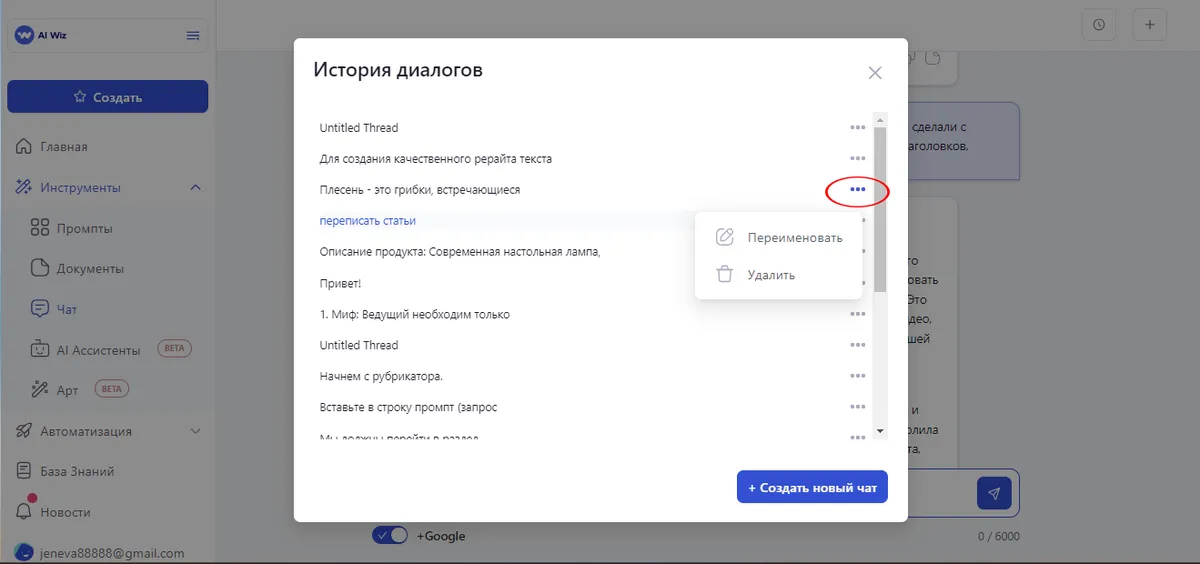
Task: Click the Инструменты wand icon
Action: (24, 187)
